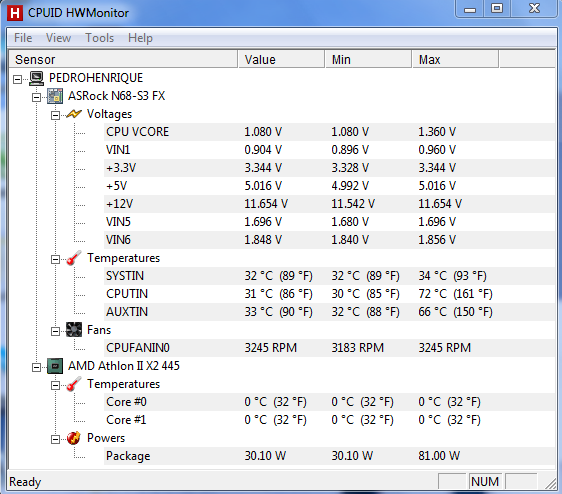Click the AMD Athlon II X2 445 chip icon
The width and height of the screenshot is (562, 494).
[x=55, y=366]
